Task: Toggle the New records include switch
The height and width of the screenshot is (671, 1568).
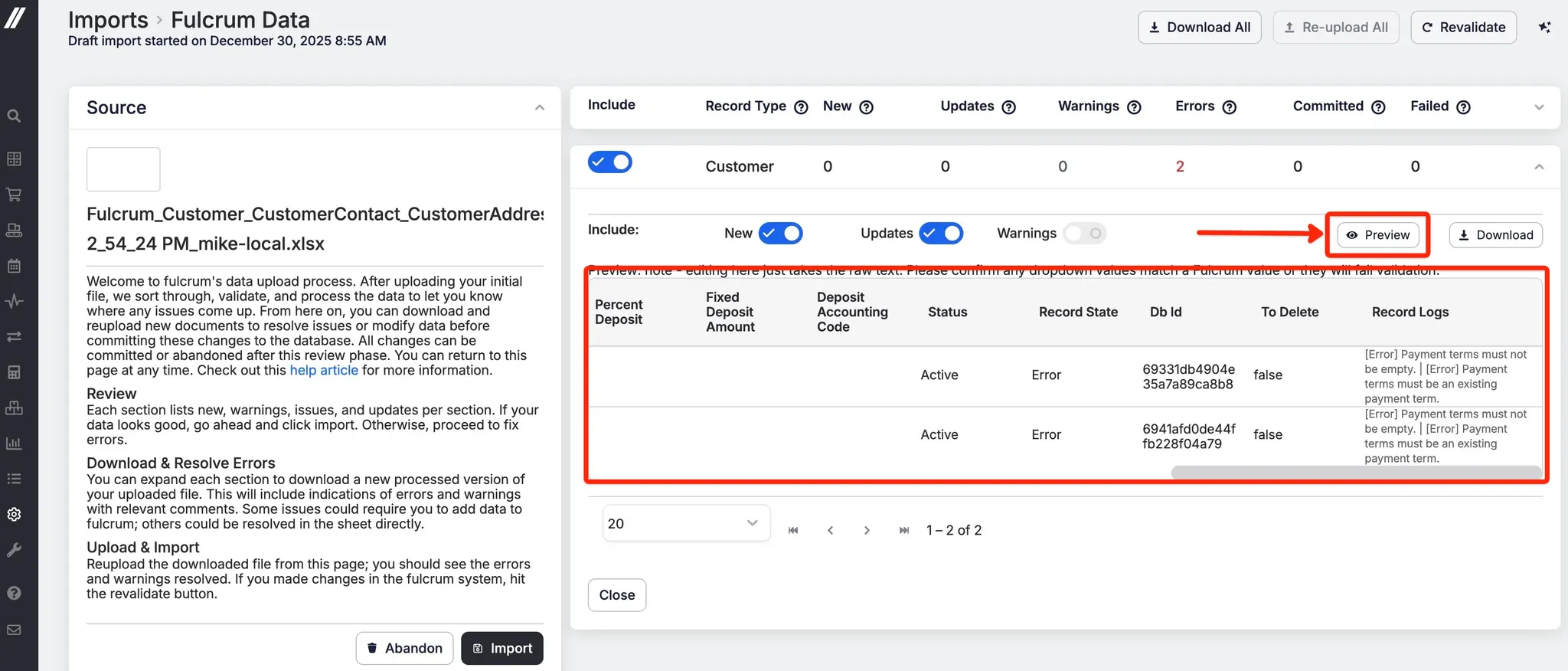Action: (x=780, y=233)
